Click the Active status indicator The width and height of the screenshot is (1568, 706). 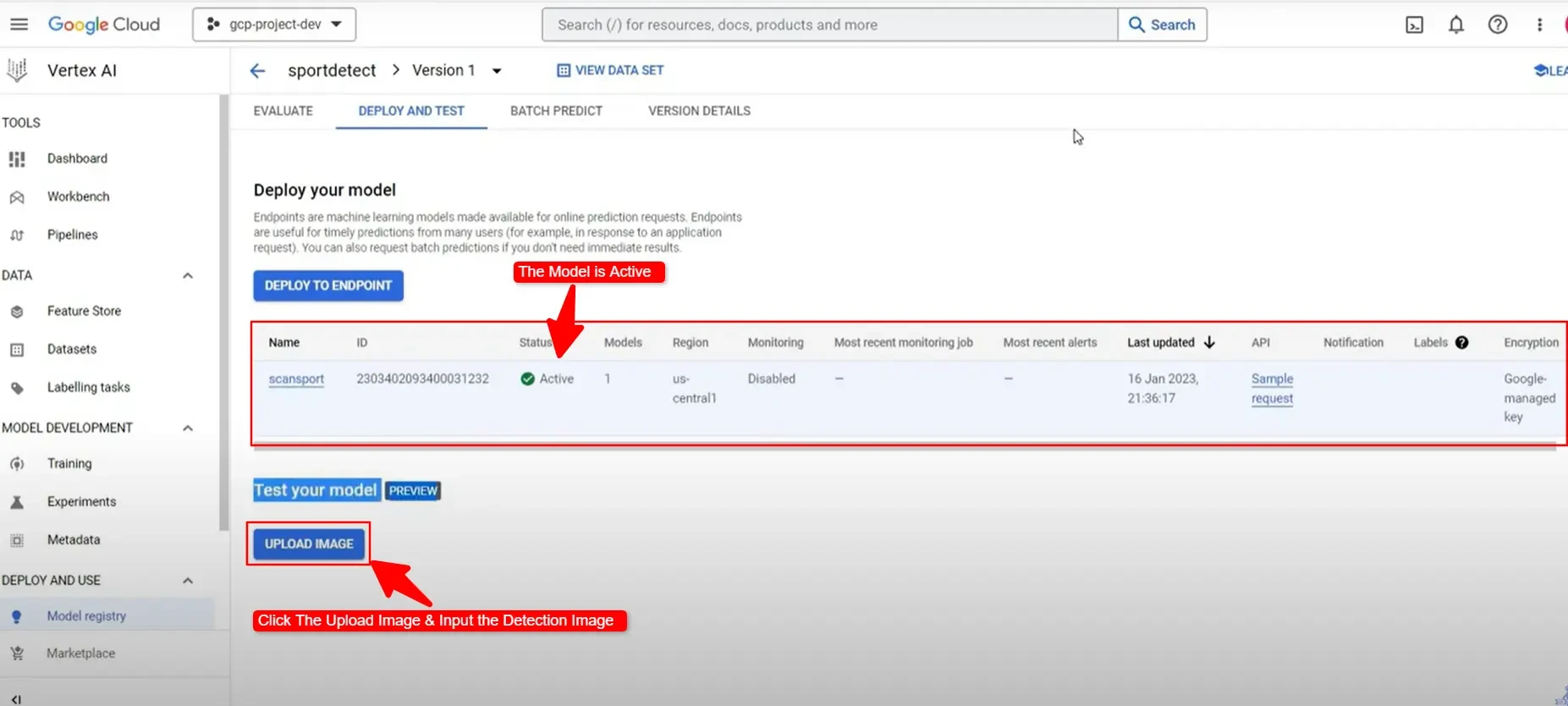(x=547, y=378)
